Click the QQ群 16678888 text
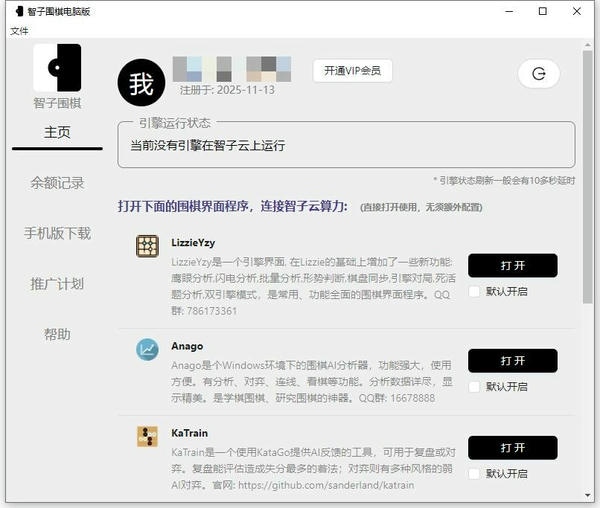 [x=397, y=398]
